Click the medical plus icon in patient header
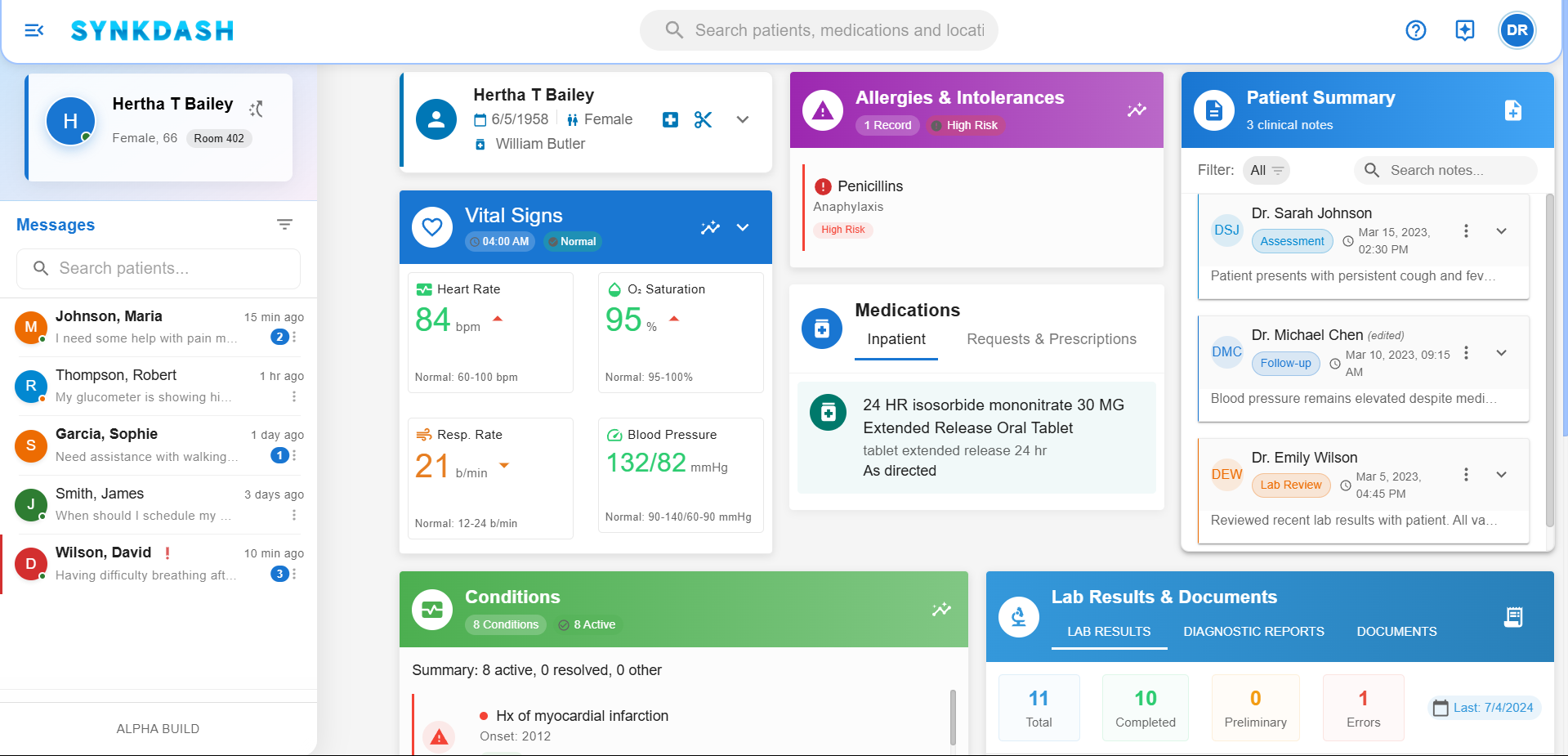Viewport: 1568px width, 756px height. coord(670,119)
